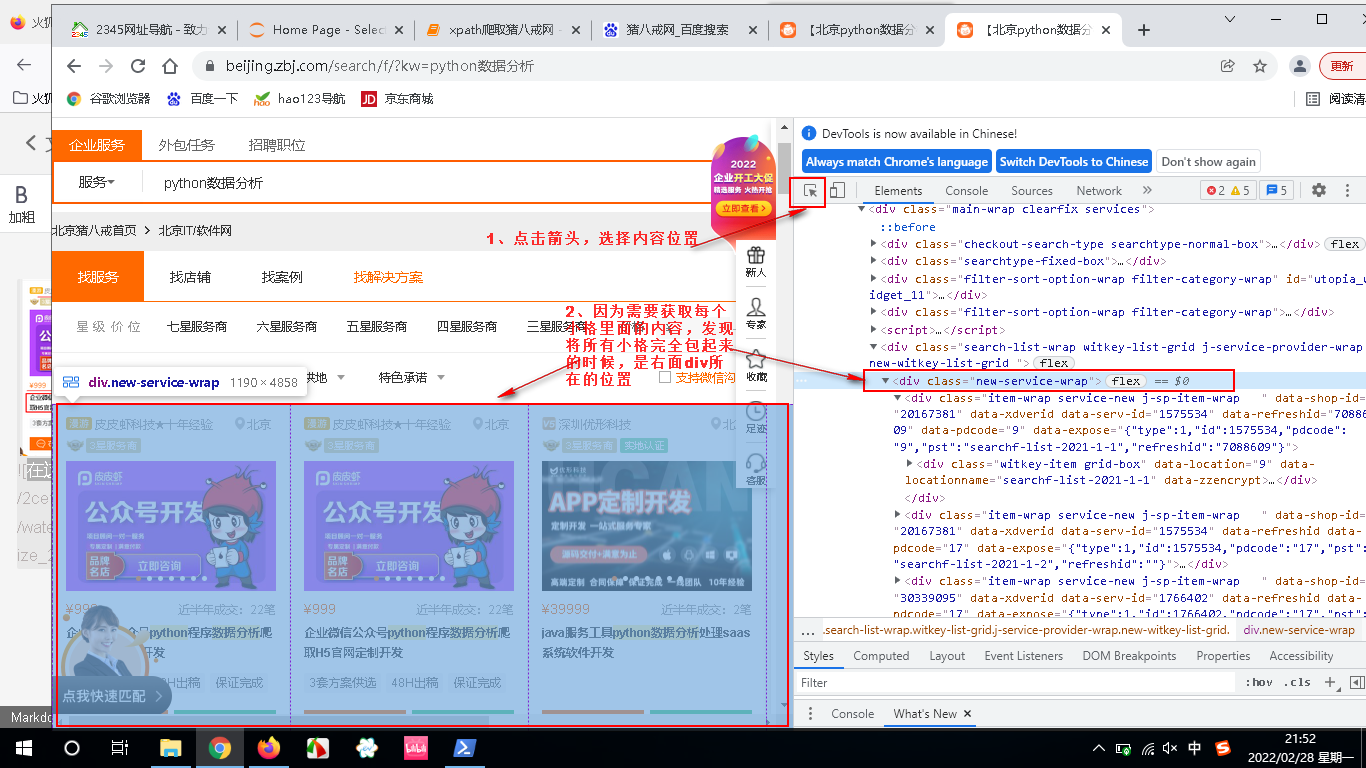Viewport: 1366px width, 768px height.
Task: Open the DOM Breakpoints tab
Action: (x=1129, y=656)
